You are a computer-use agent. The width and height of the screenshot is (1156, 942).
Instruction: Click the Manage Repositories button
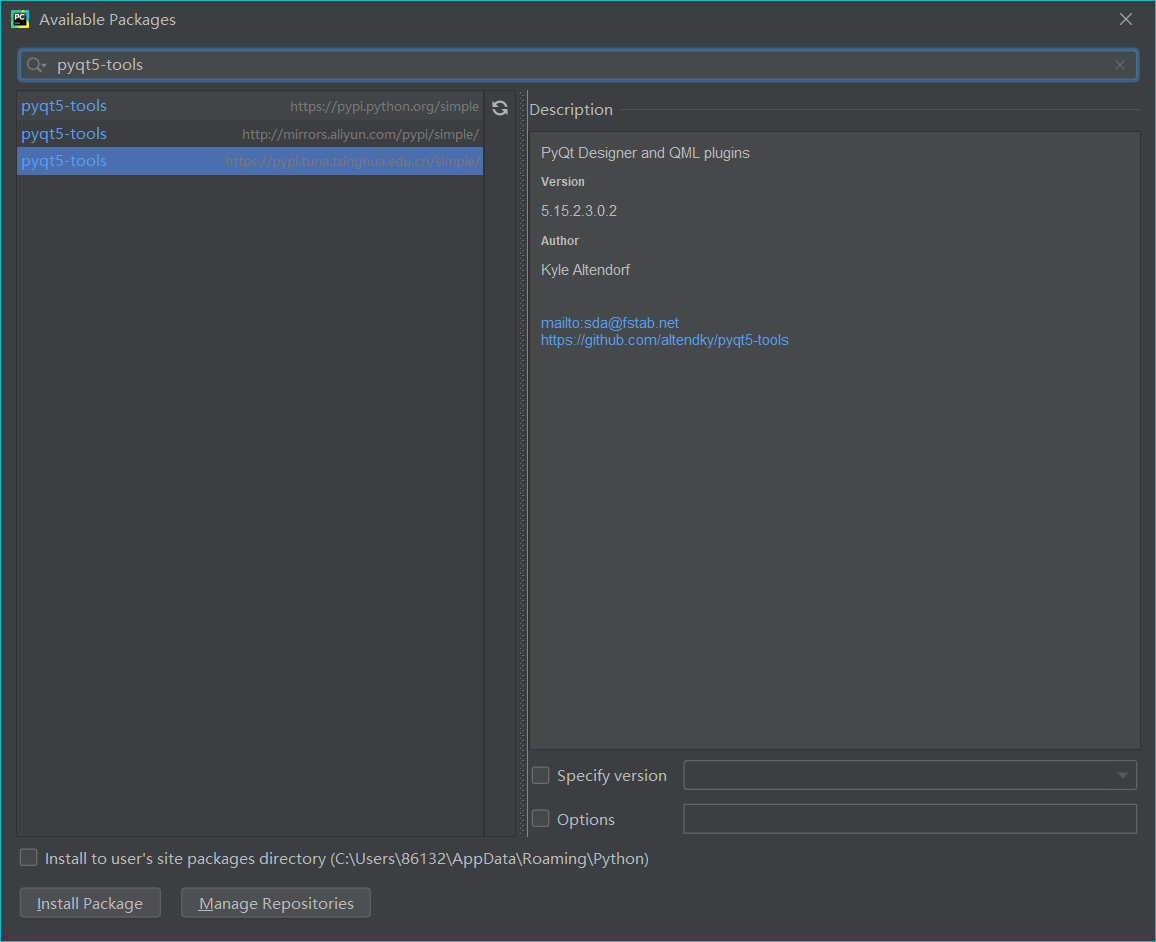pos(276,903)
